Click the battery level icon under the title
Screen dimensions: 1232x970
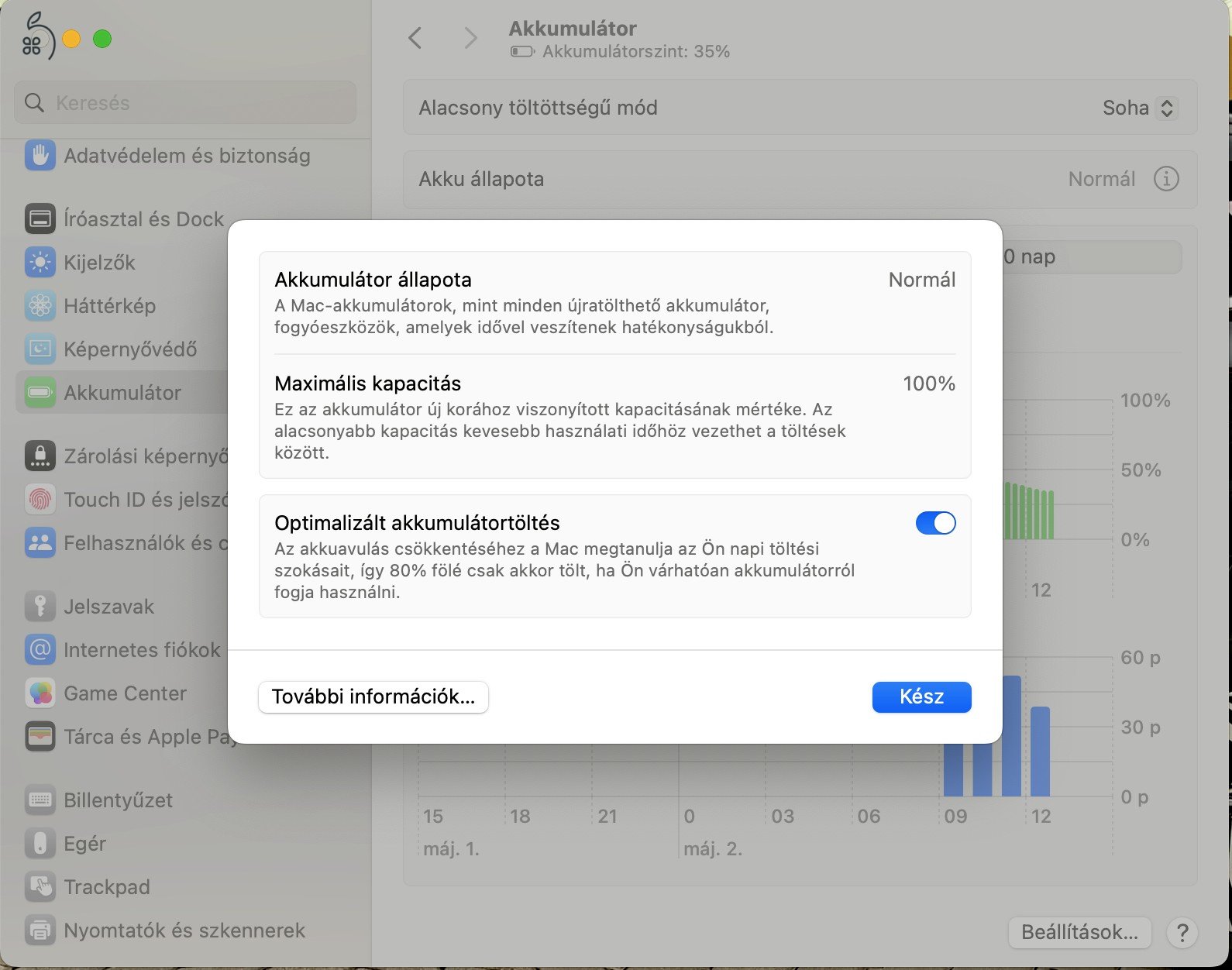click(x=522, y=52)
